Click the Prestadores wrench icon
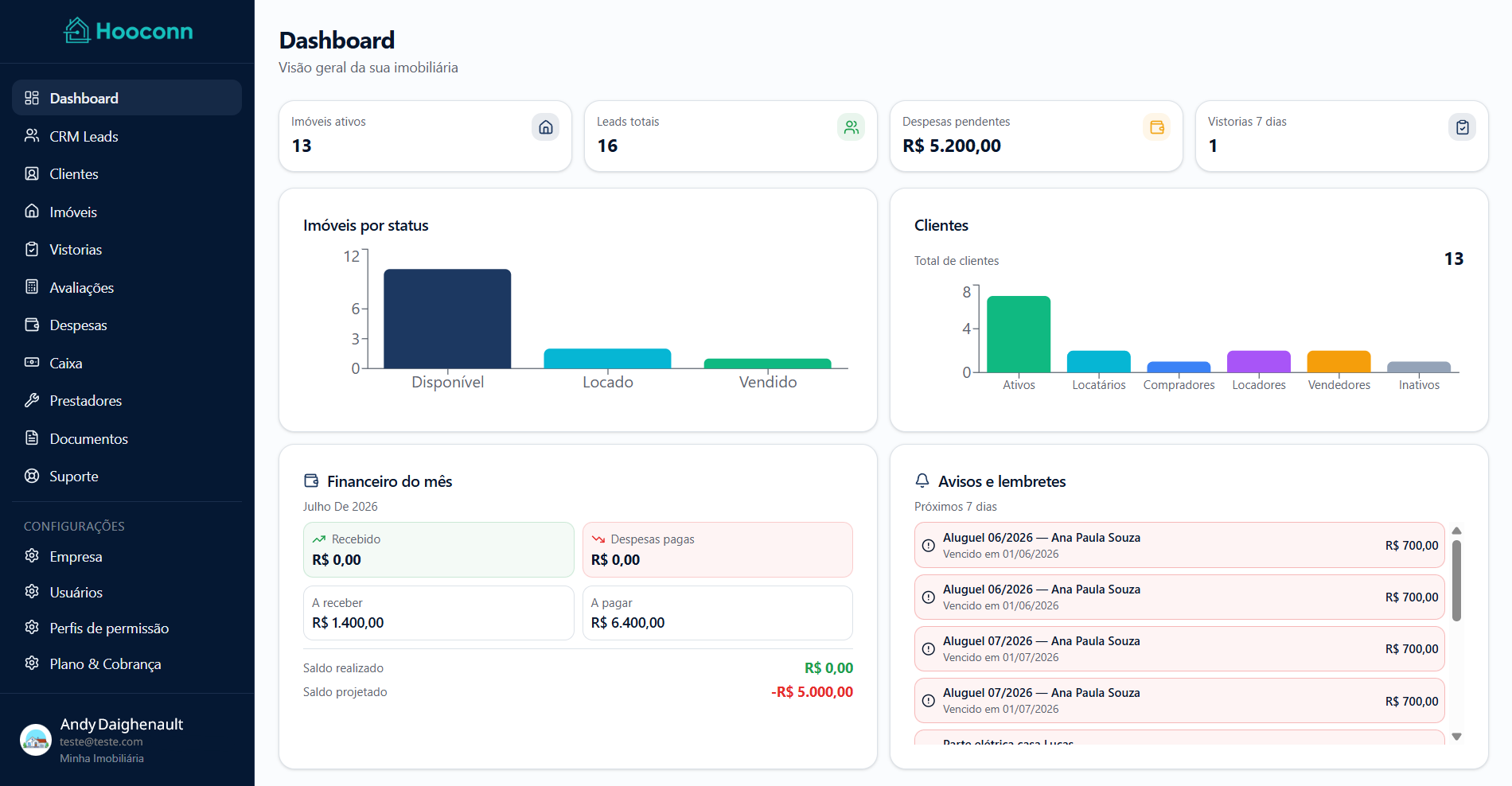The width and height of the screenshot is (1512, 786). click(32, 400)
